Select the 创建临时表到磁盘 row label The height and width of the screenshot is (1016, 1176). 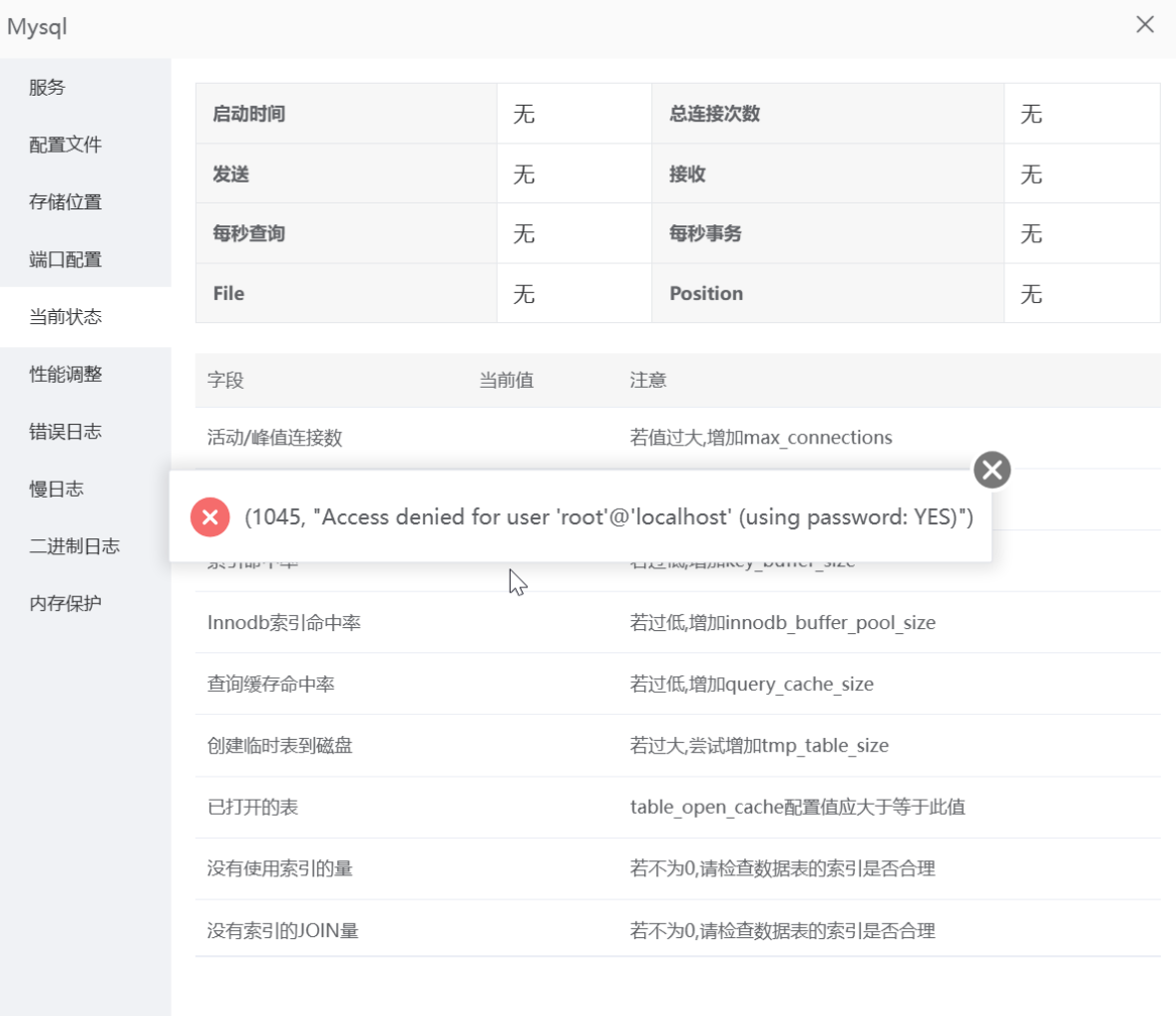(x=279, y=746)
